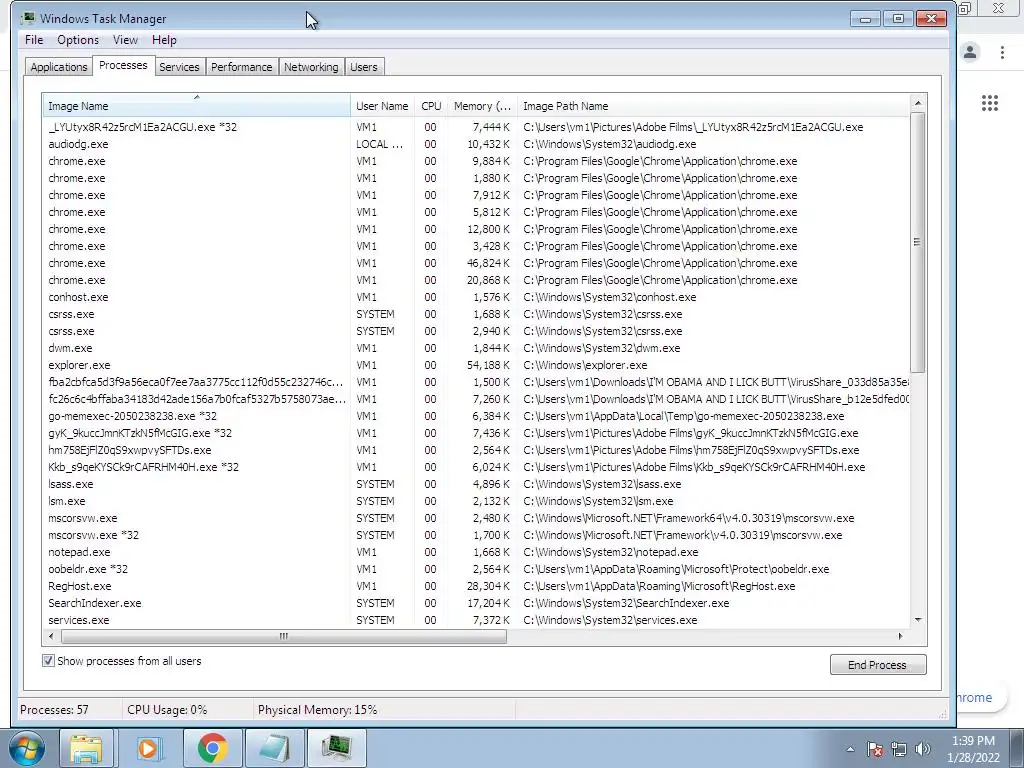Image resolution: width=1024 pixels, height=768 pixels.
Task: Sort by the Image Path Name column header
Action: click(713, 106)
